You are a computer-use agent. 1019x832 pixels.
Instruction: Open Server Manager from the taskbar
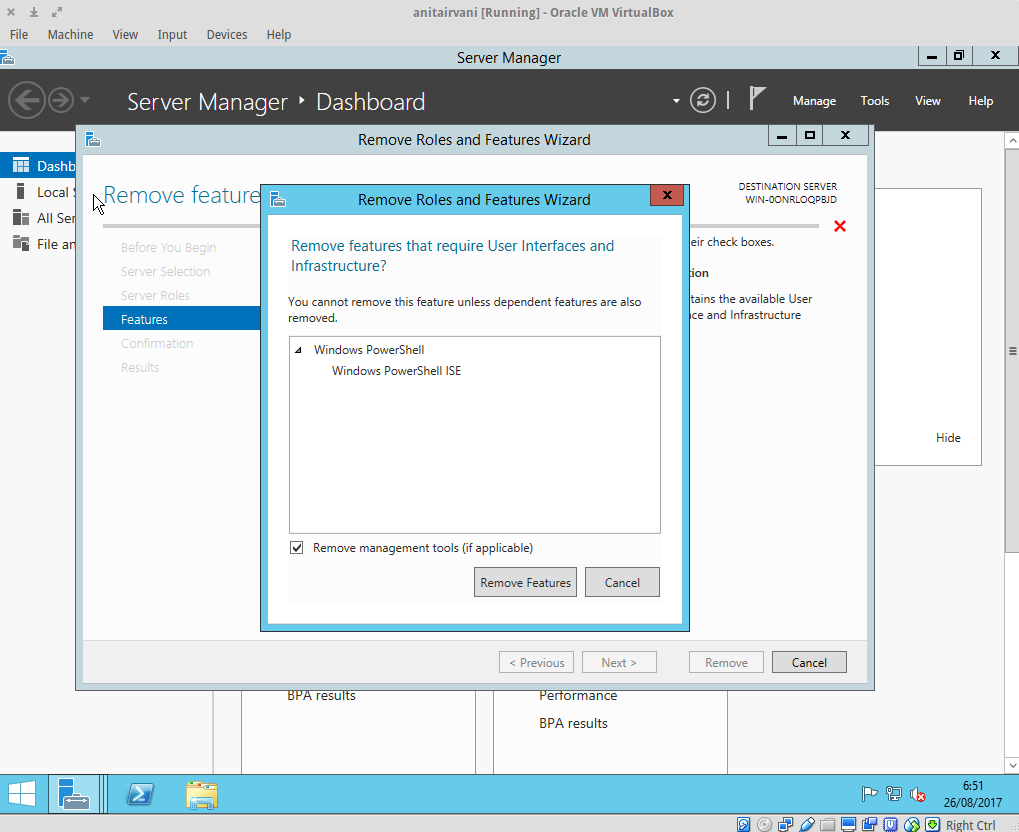73,794
